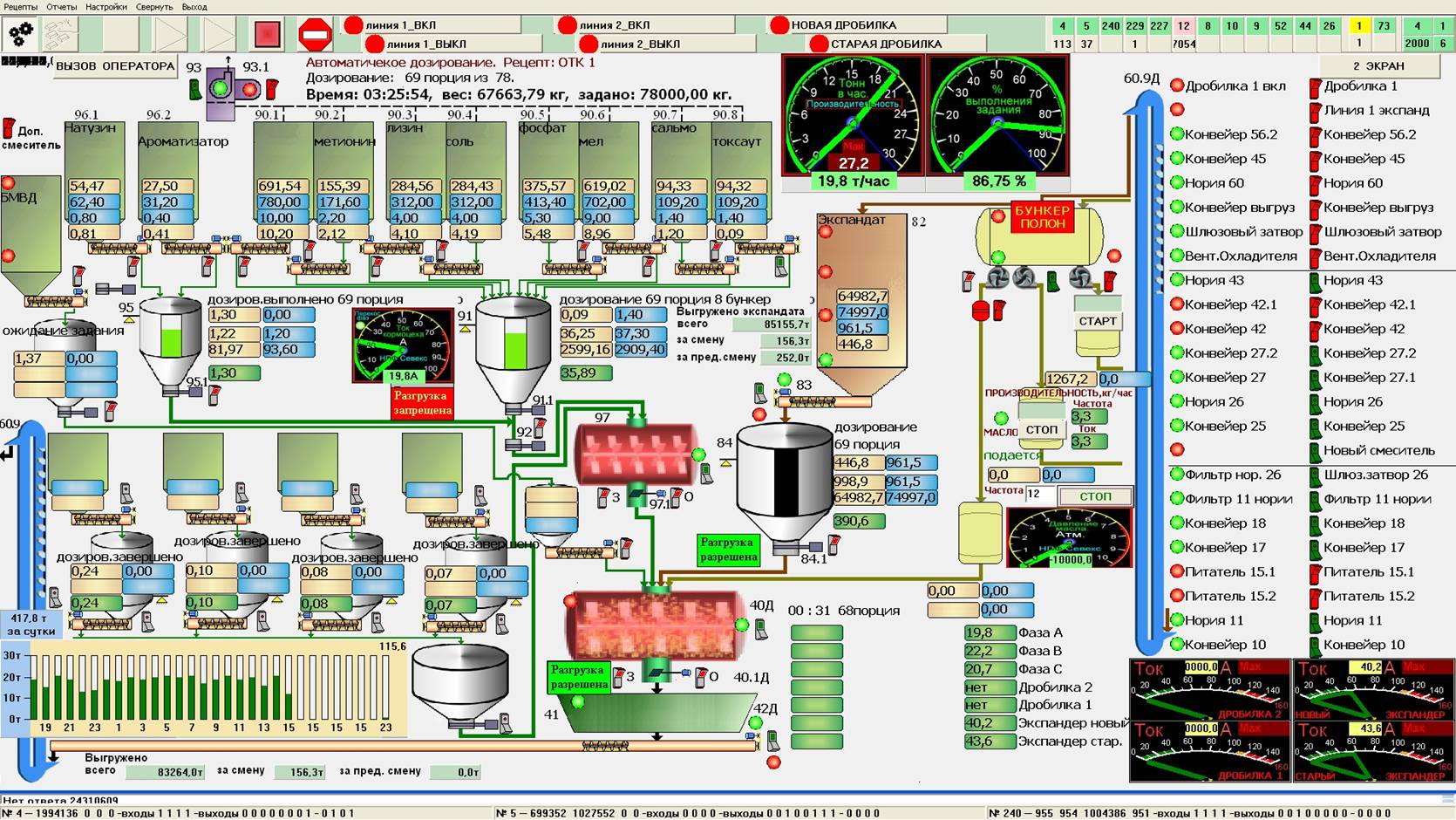Viewport: 1456px width, 820px height.
Task: Click the green СТОП button beside Частота 12
Action: (1095, 496)
